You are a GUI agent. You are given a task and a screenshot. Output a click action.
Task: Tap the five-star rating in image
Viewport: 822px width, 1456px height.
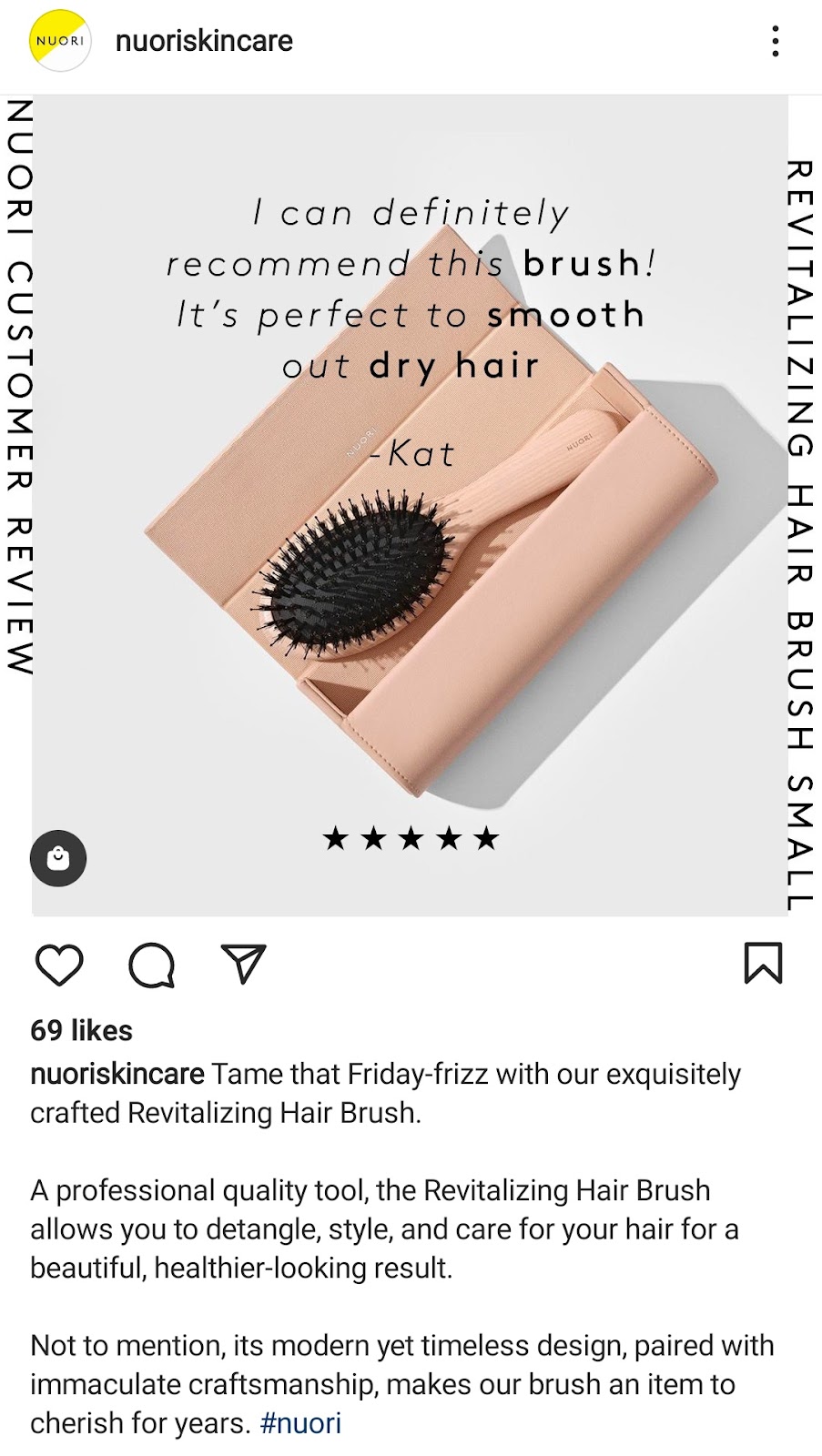tap(411, 837)
